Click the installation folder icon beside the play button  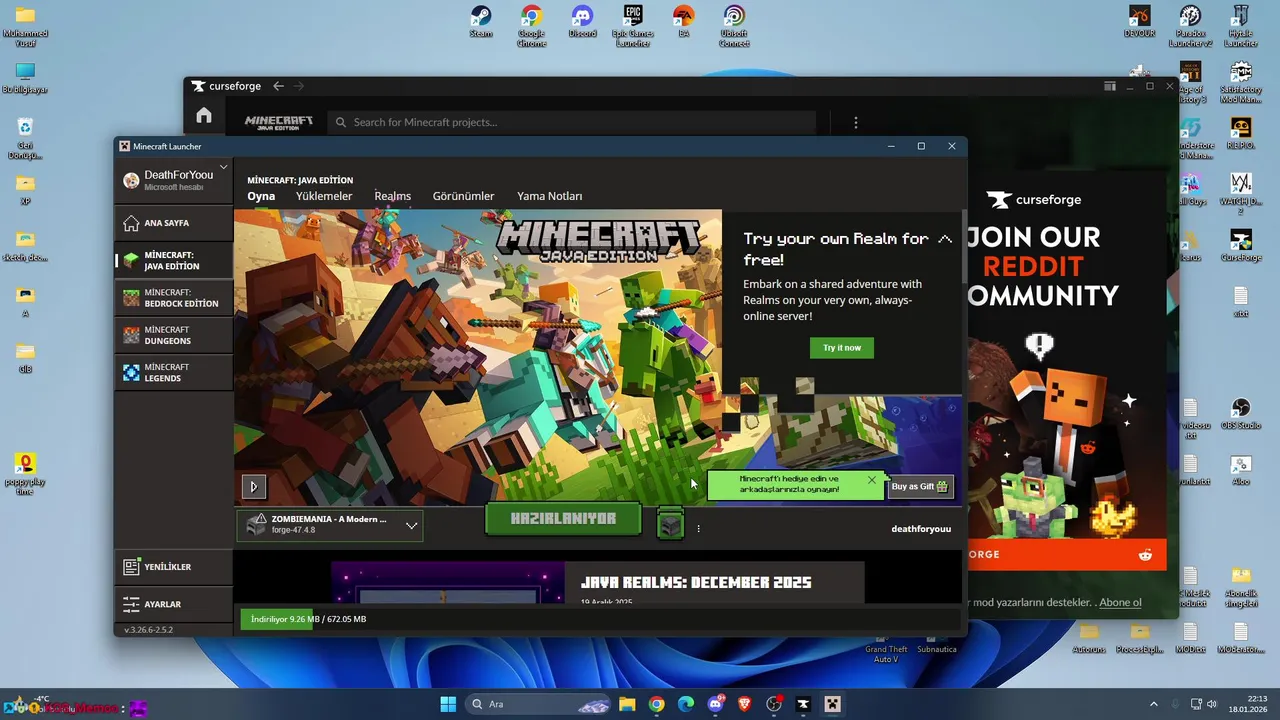click(670, 524)
